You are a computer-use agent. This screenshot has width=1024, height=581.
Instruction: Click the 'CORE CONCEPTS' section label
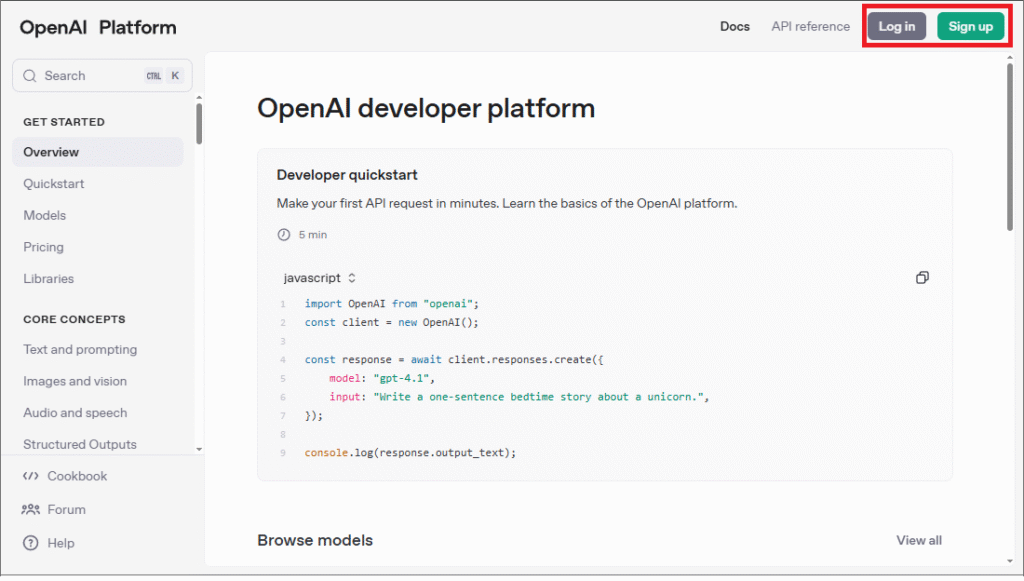[x=74, y=319]
